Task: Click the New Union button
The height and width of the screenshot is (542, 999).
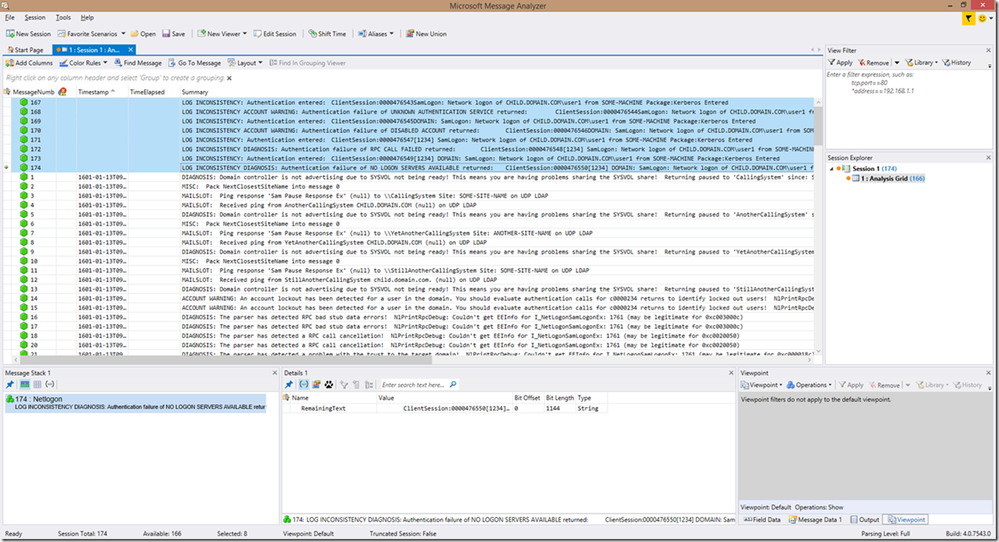Action: coord(426,34)
